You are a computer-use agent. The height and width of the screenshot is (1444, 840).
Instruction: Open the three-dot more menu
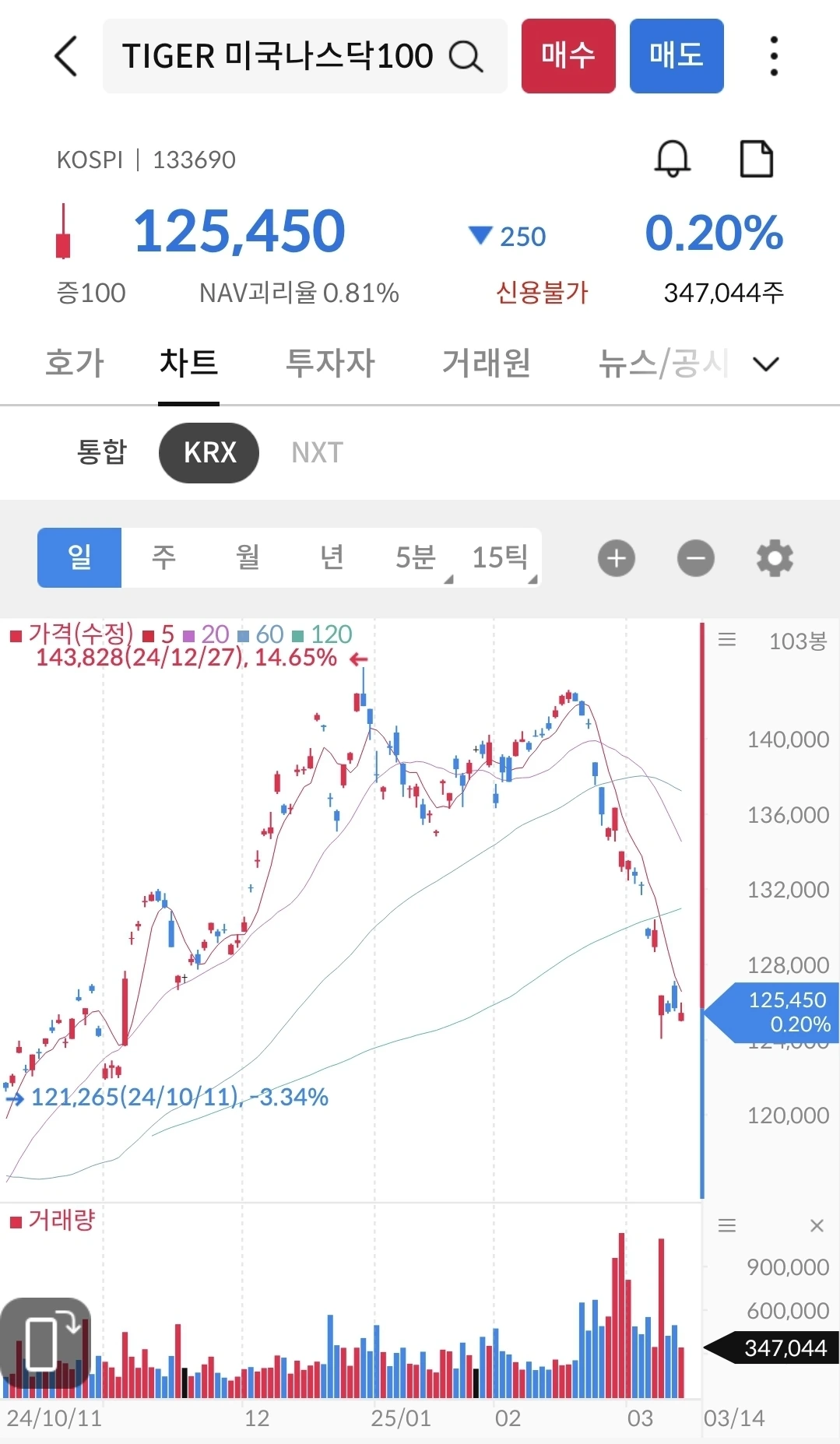[773, 56]
